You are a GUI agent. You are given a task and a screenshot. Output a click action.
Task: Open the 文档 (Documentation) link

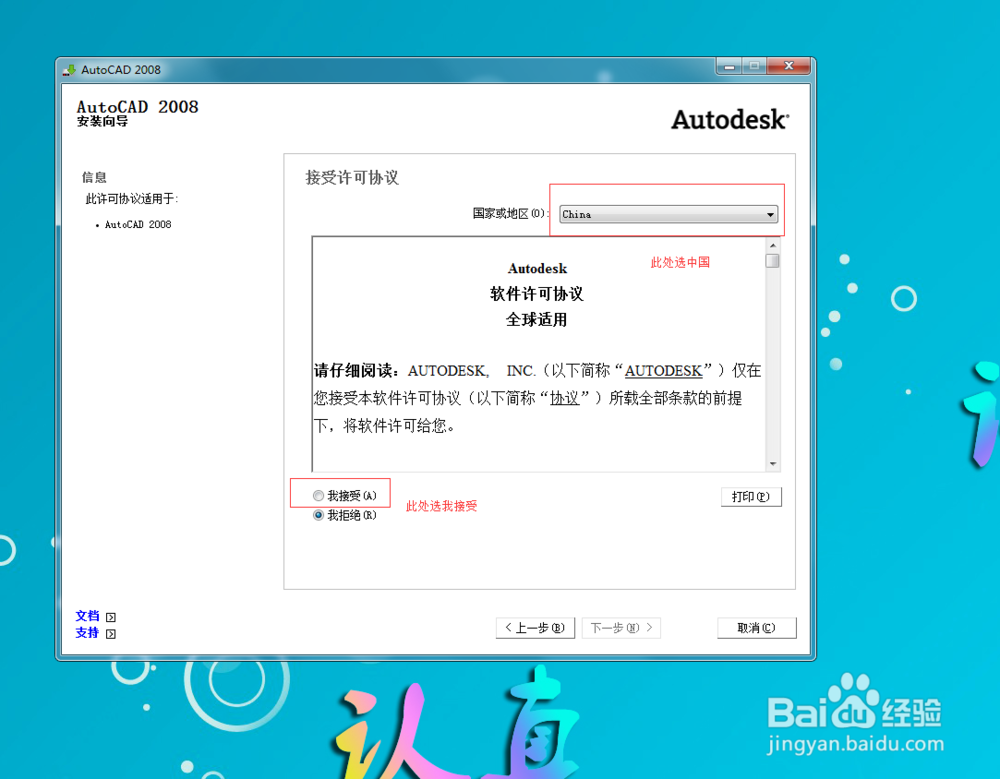(x=87, y=616)
